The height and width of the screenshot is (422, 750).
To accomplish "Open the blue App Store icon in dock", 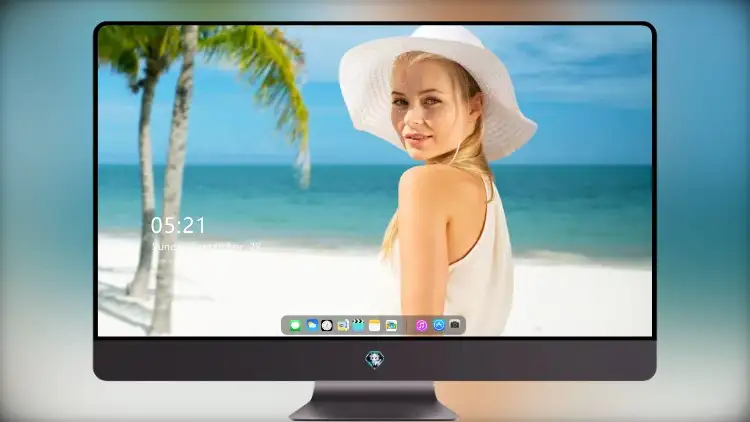I will [x=439, y=325].
